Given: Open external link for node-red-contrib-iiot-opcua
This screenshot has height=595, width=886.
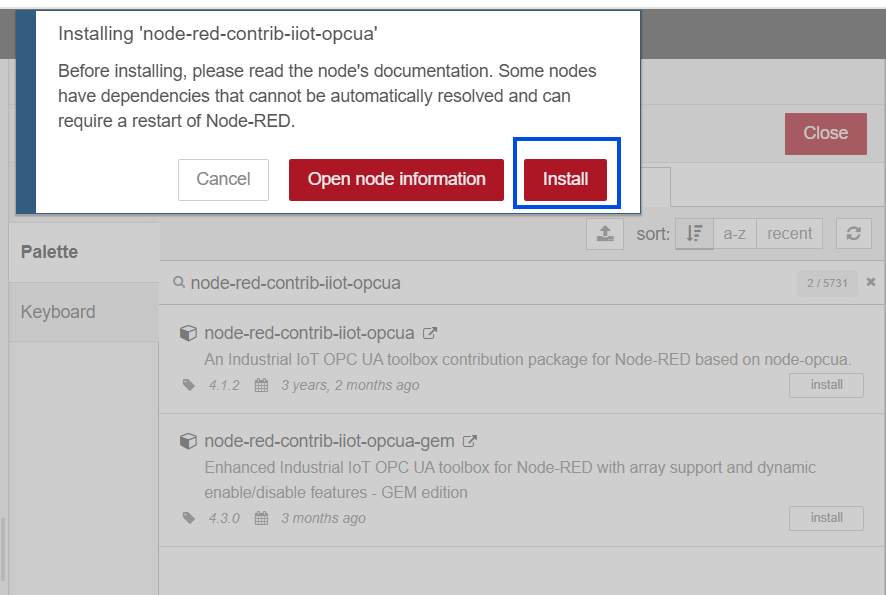Looking at the screenshot, I should tap(430, 333).
